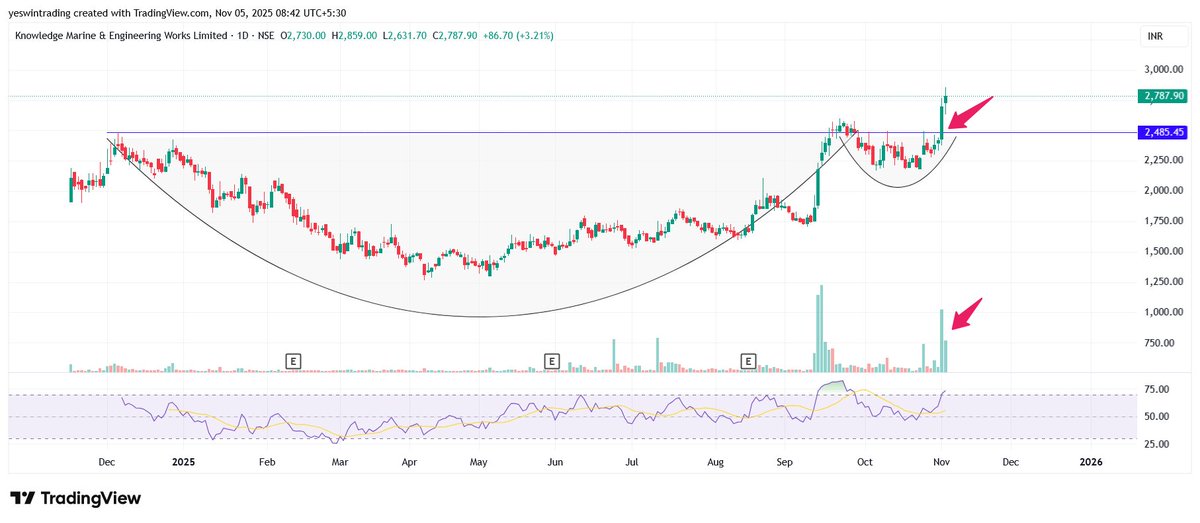Click the 1,500.00 price axis label
This screenshot has height=523, width=1200.
pos(1164,251)
